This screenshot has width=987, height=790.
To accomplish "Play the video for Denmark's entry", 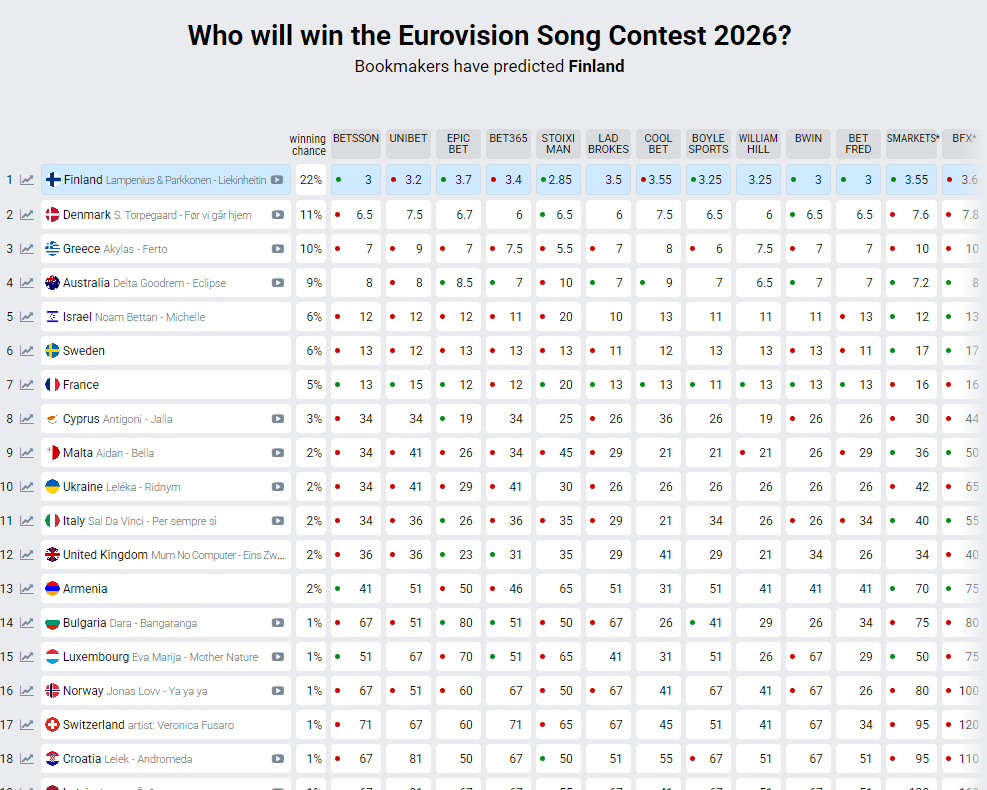I will click(277, 215).
